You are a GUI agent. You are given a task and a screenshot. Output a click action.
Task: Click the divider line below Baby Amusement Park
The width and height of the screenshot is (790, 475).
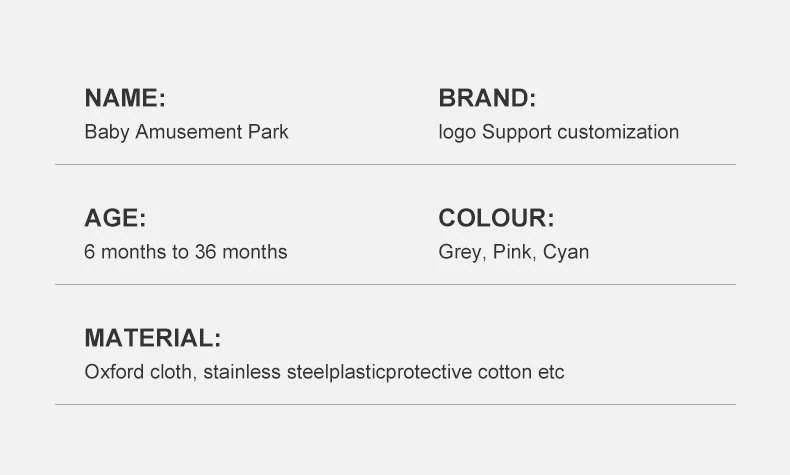[396, 164]
